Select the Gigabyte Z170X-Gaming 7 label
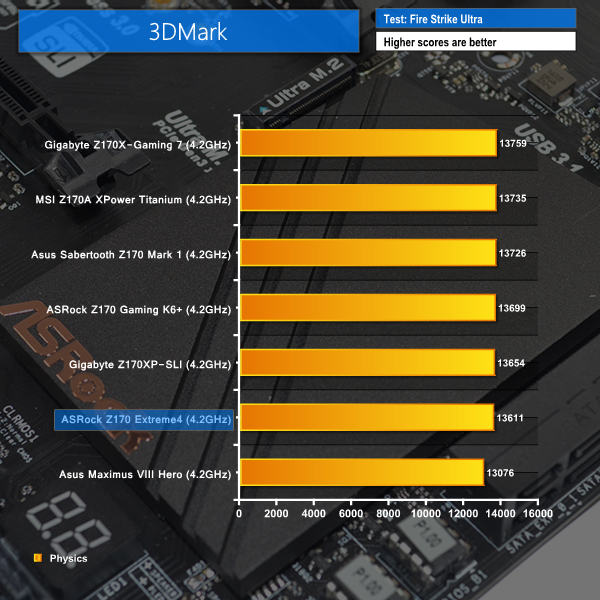The image size is (600, 600). 138,145
